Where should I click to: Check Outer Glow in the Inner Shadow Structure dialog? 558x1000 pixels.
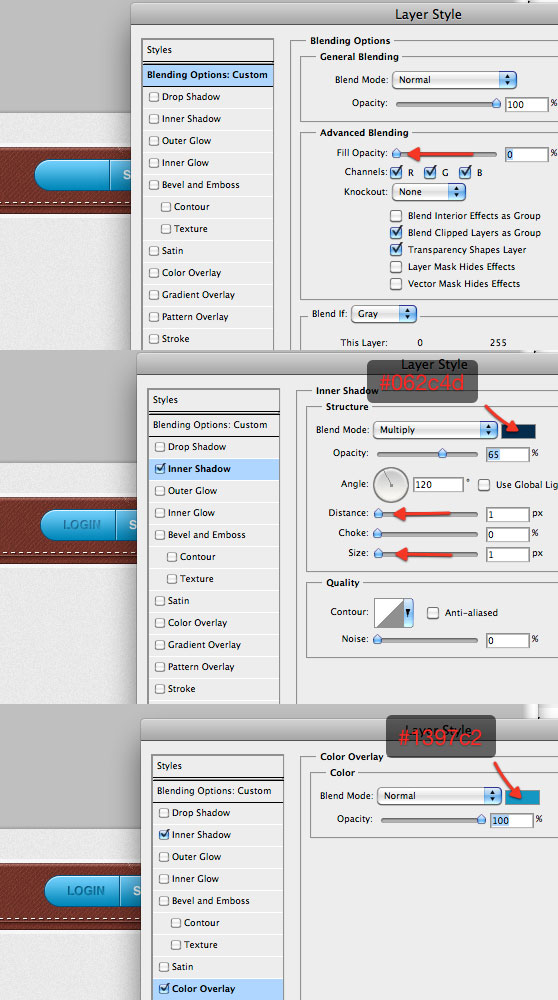(x=160, y=491)
